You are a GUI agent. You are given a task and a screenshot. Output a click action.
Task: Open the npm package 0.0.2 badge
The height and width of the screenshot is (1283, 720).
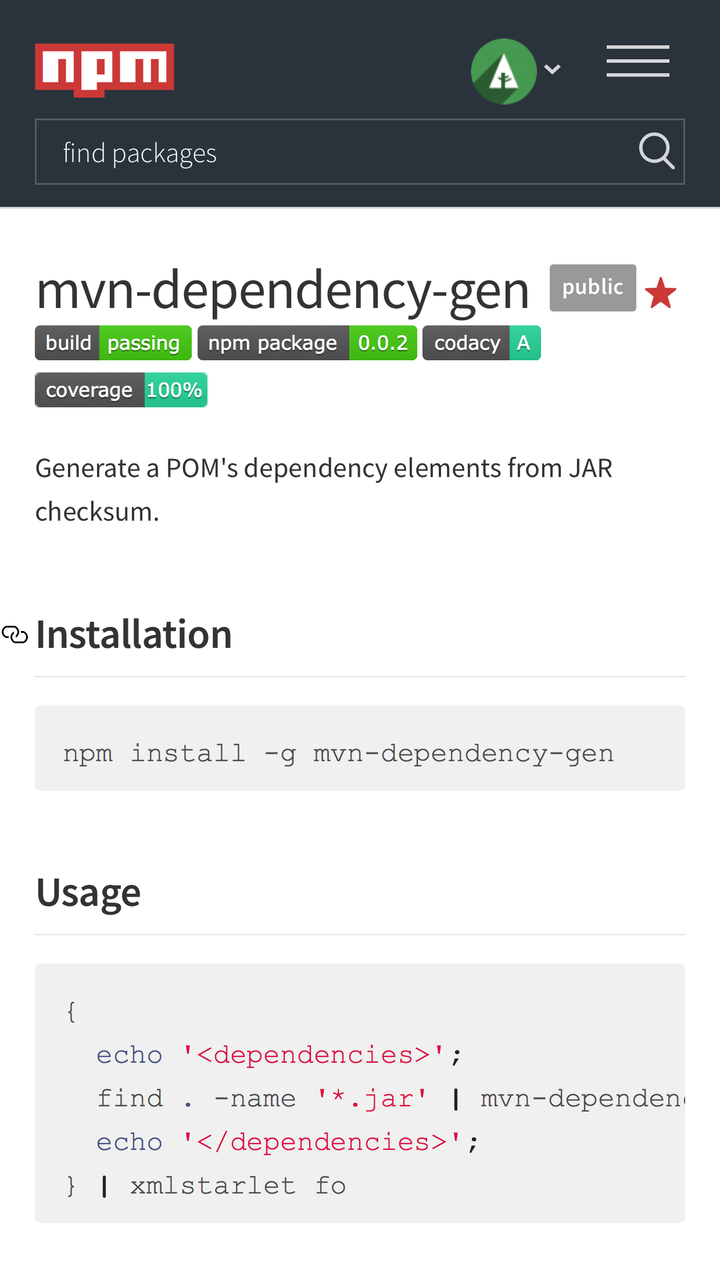coord(307,343)
